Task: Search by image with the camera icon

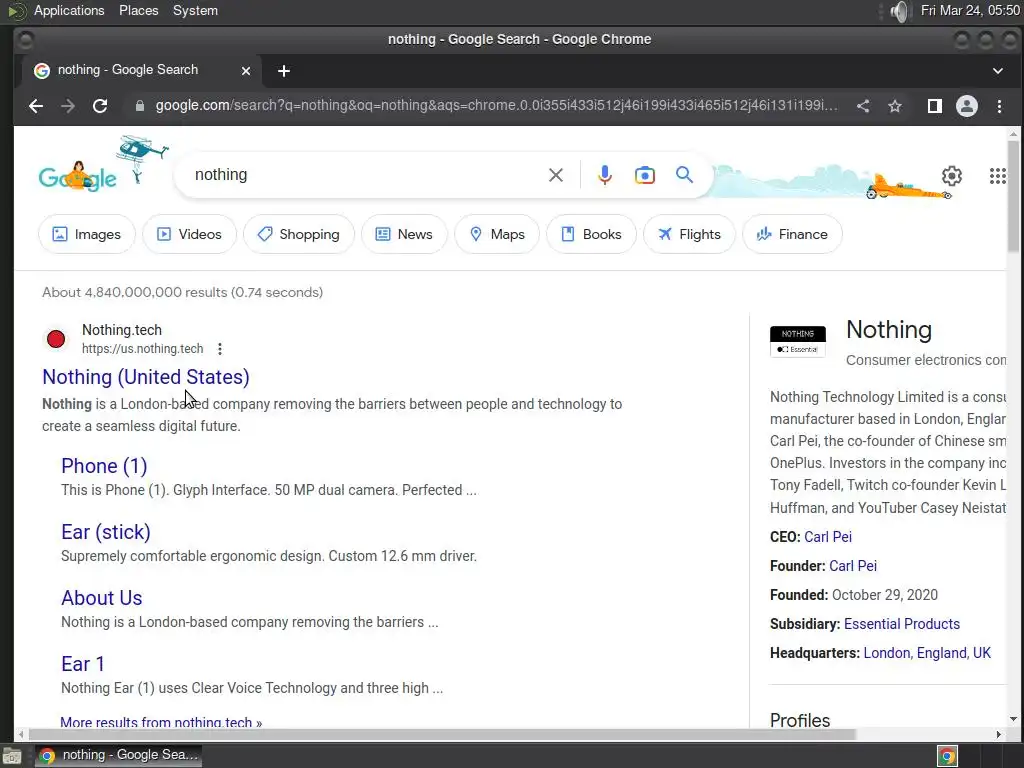Action: pyautogui.click(x=645, y=175)
